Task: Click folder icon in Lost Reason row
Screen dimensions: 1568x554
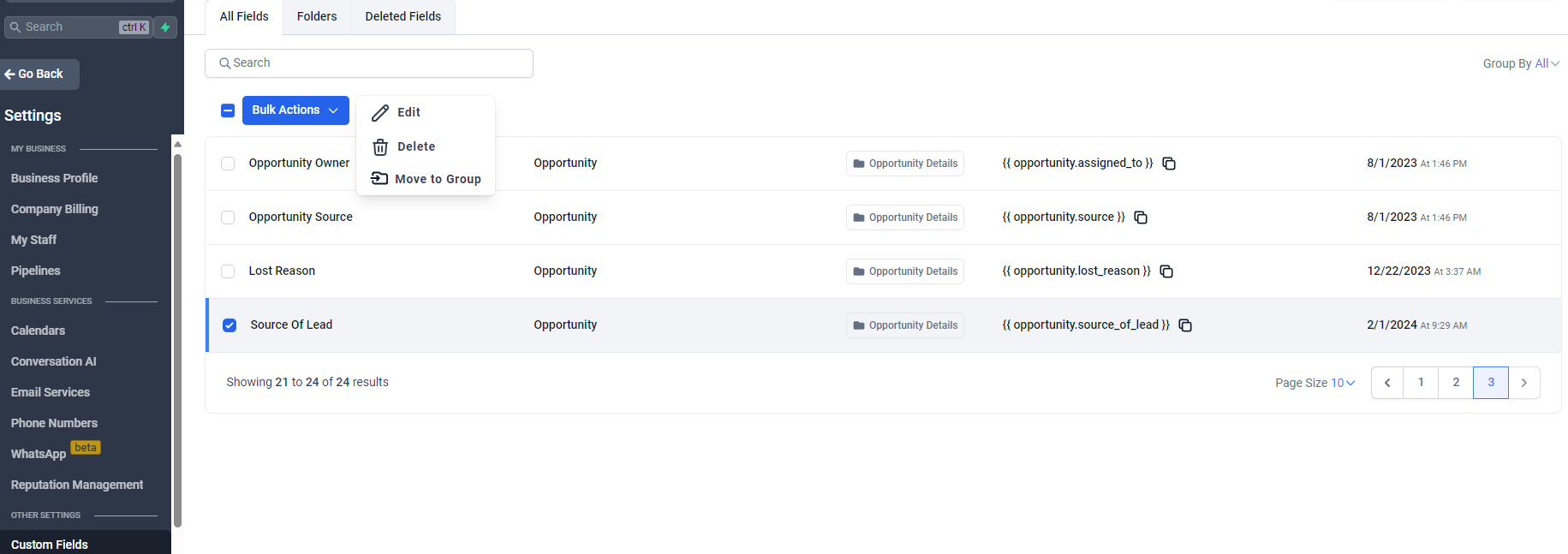Action: (x=859, y=271)
